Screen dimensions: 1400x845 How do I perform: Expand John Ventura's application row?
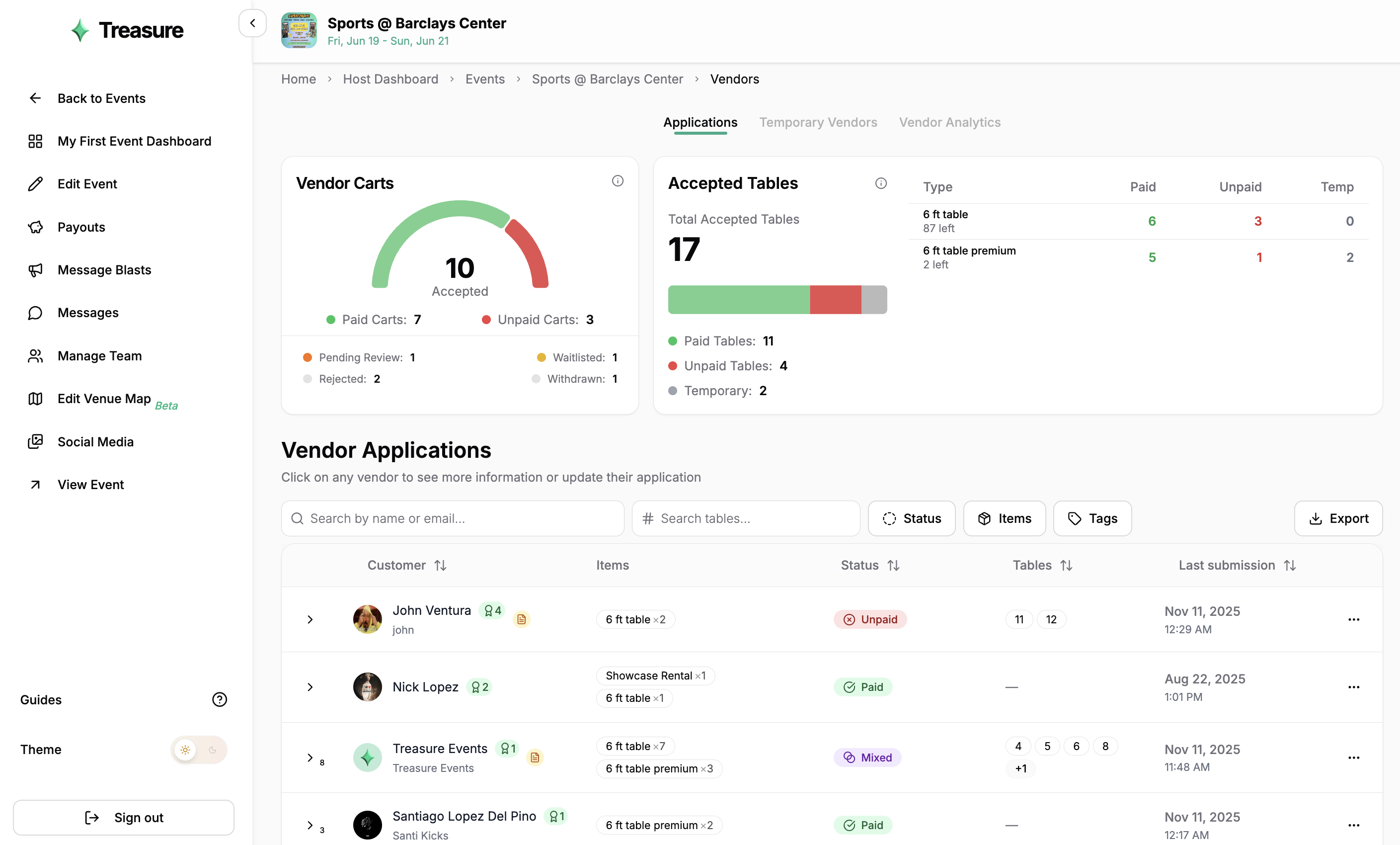[x=310, y=619]
